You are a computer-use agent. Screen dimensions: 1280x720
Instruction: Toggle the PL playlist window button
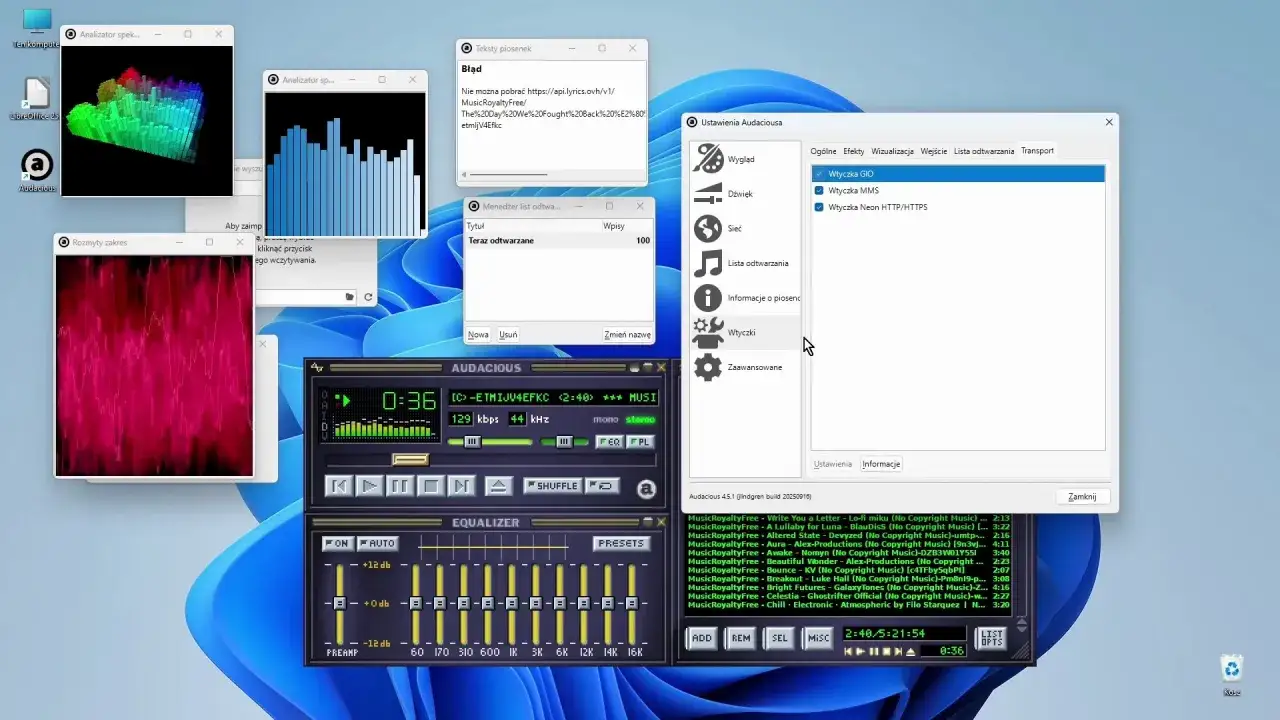coord(639,442)
